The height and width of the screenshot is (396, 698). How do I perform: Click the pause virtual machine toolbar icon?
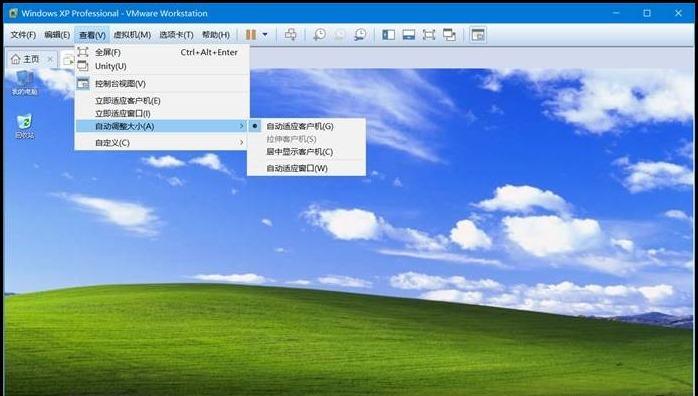(x=251, y=35)
